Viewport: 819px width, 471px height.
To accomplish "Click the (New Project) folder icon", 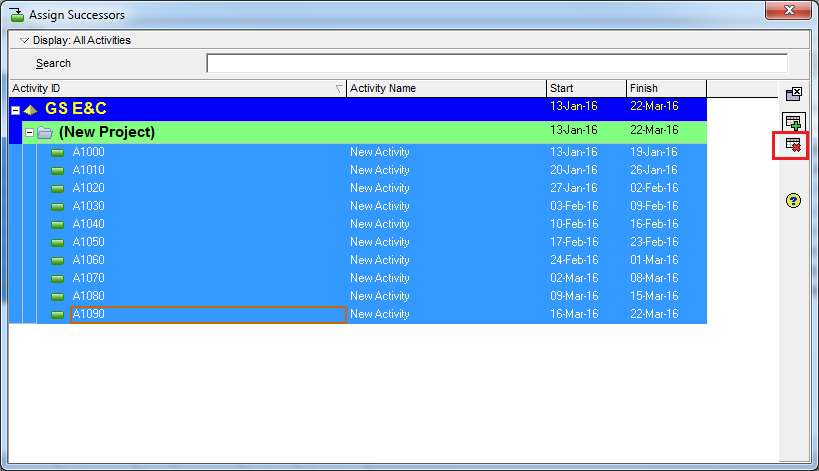I will (45, 133).
